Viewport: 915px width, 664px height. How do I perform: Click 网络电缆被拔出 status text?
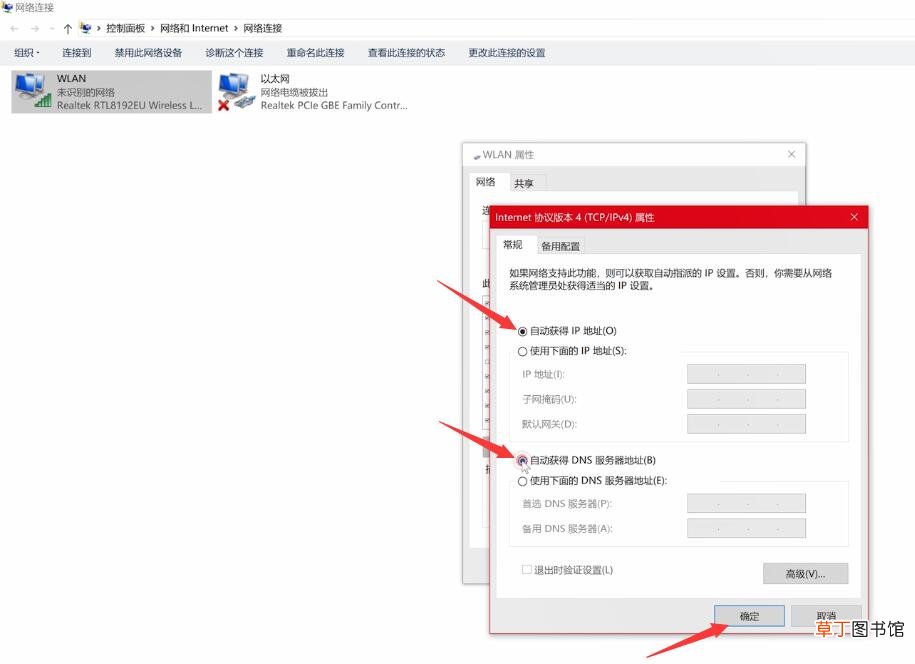(294, 92)
